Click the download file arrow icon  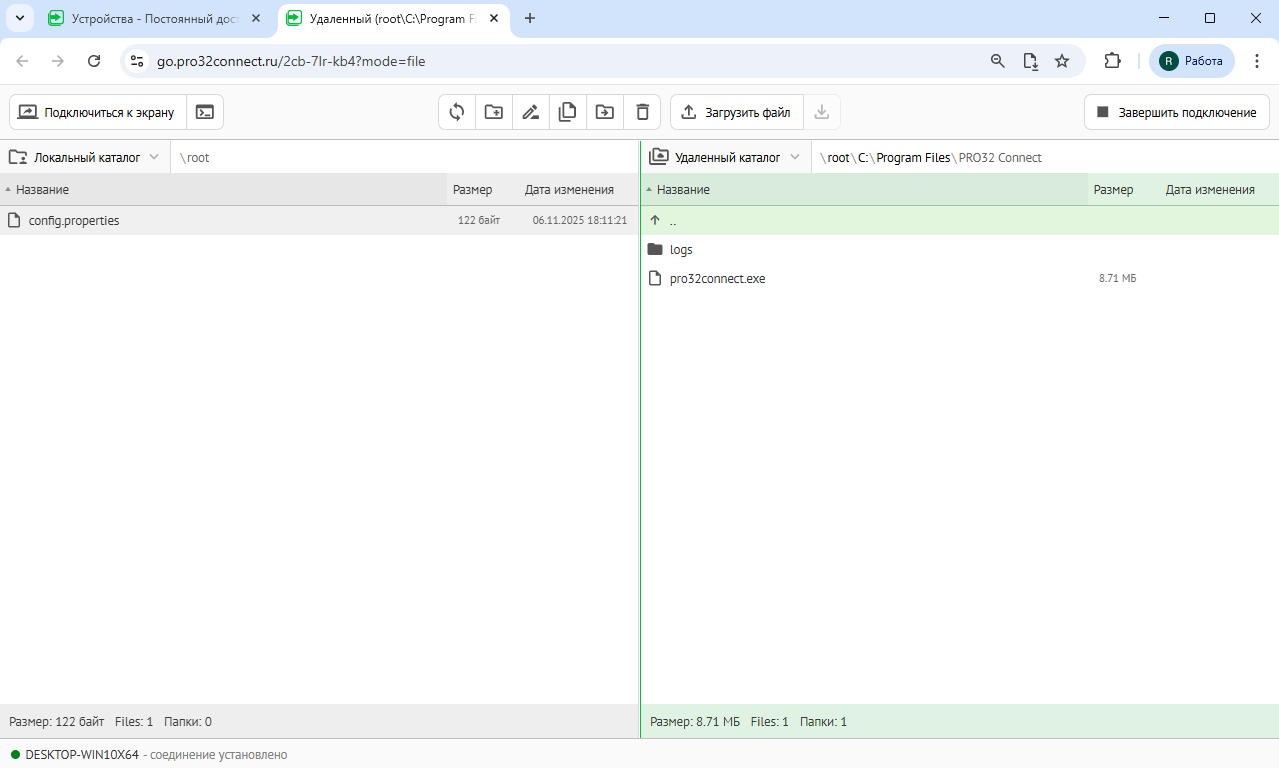click(x=822, y=112)
